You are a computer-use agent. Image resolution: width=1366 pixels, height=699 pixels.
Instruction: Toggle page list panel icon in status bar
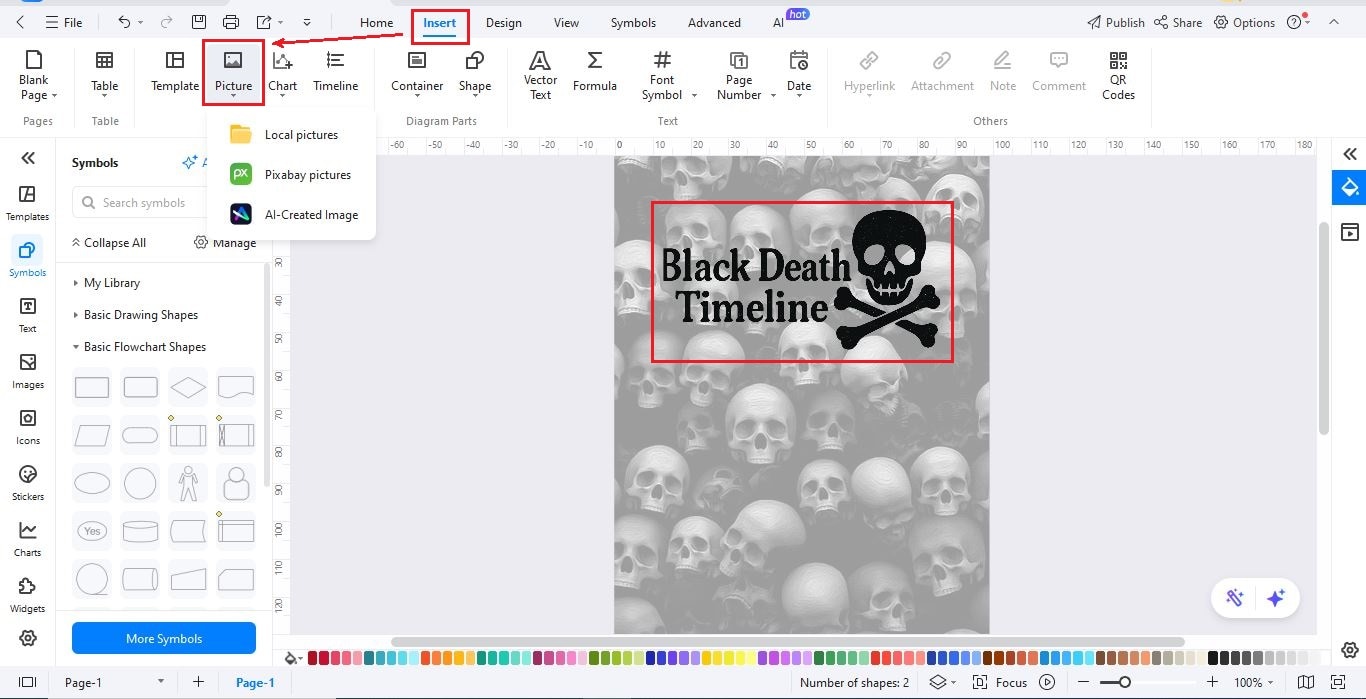[28, 682]
